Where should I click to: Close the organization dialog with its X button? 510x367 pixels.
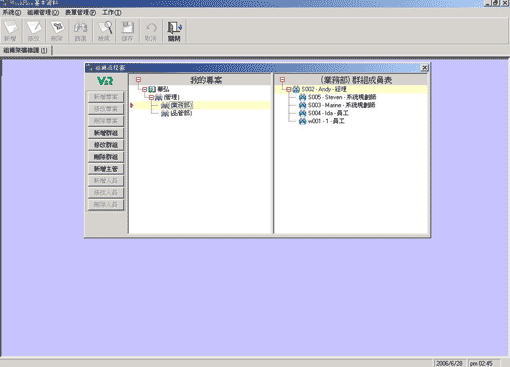(424, 68)
